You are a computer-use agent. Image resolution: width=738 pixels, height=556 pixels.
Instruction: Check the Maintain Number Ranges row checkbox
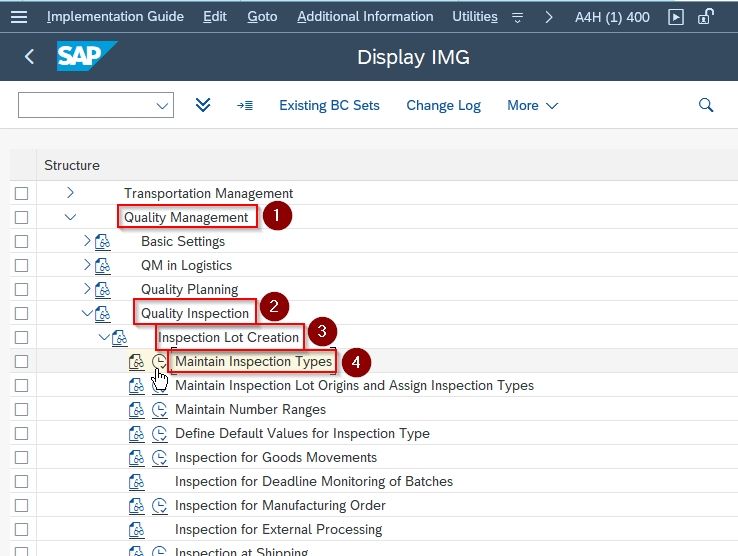tap(21, 410)
